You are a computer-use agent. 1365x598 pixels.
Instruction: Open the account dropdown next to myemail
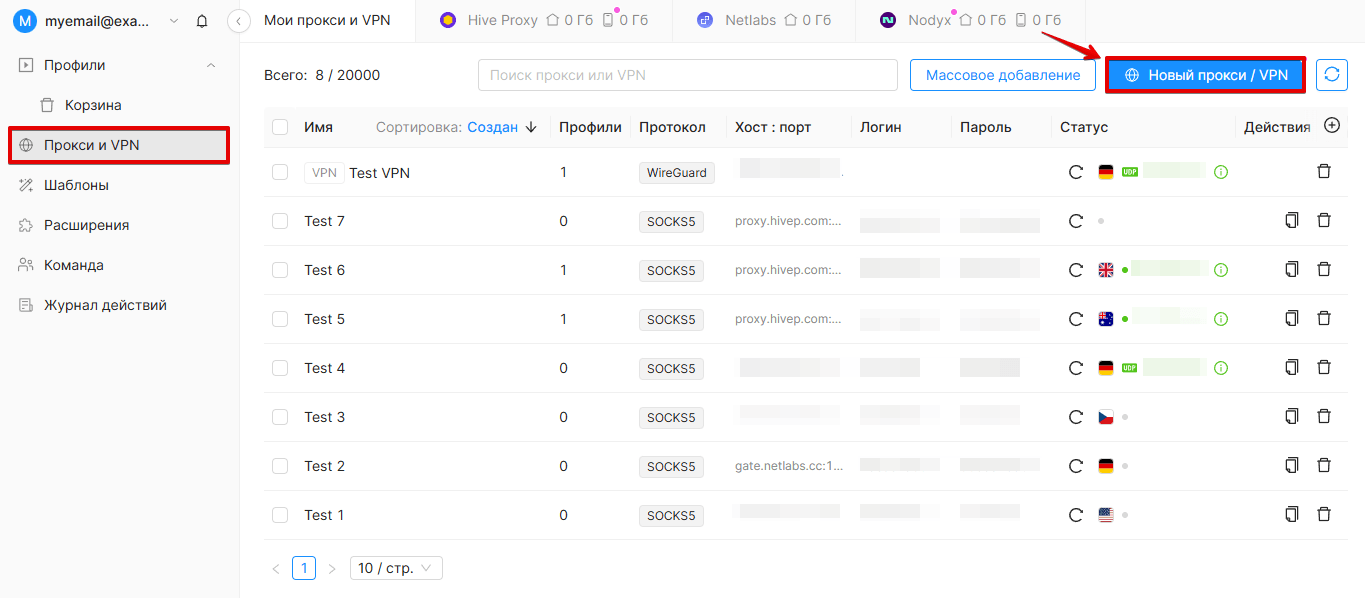[x=175, y=21]
